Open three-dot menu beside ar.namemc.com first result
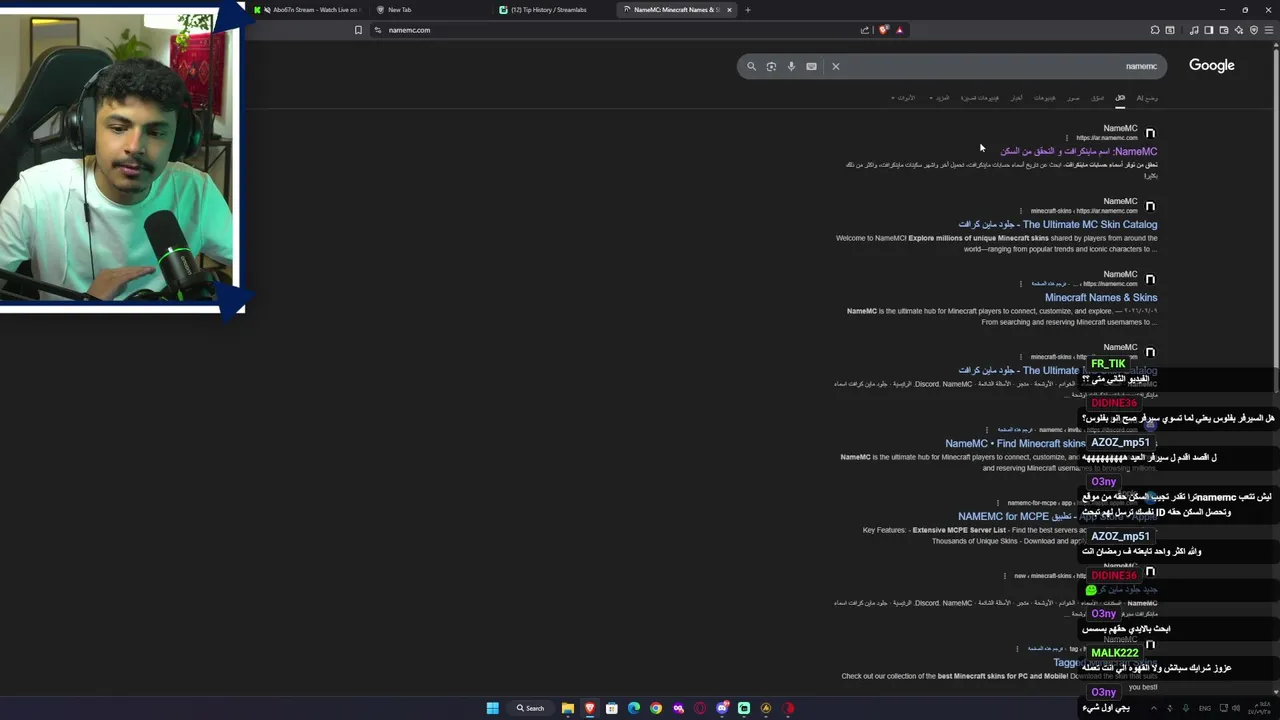This screenshot has height=720, width=1280. [1067, 138]
